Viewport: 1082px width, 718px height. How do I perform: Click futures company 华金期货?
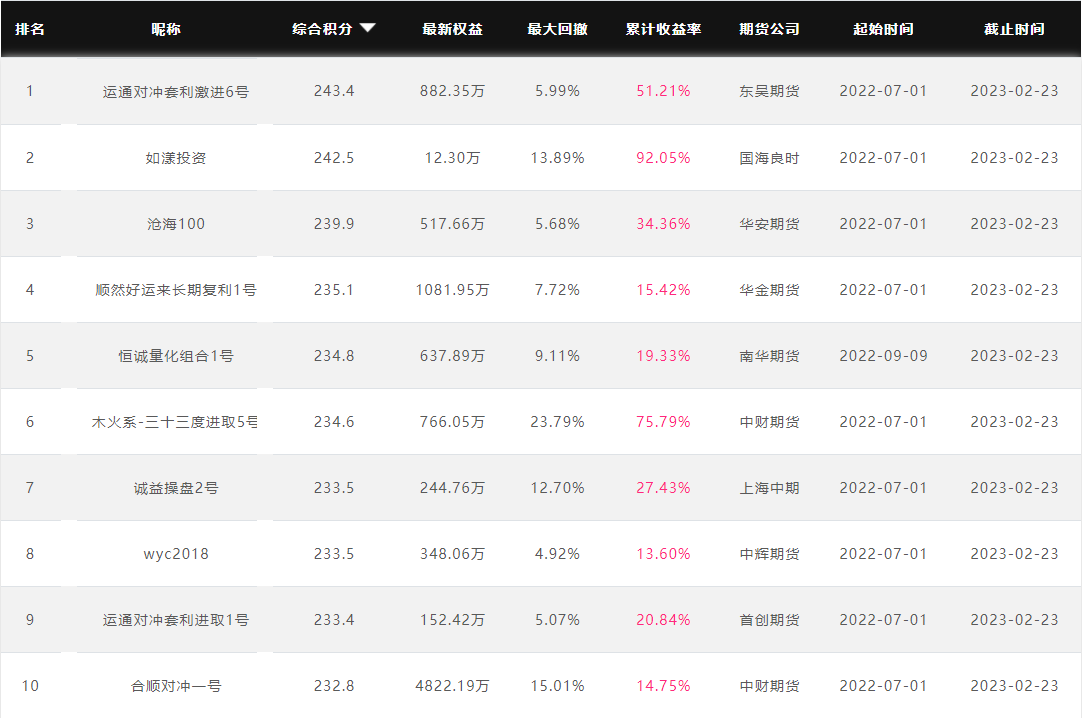(x=769, y=290)
